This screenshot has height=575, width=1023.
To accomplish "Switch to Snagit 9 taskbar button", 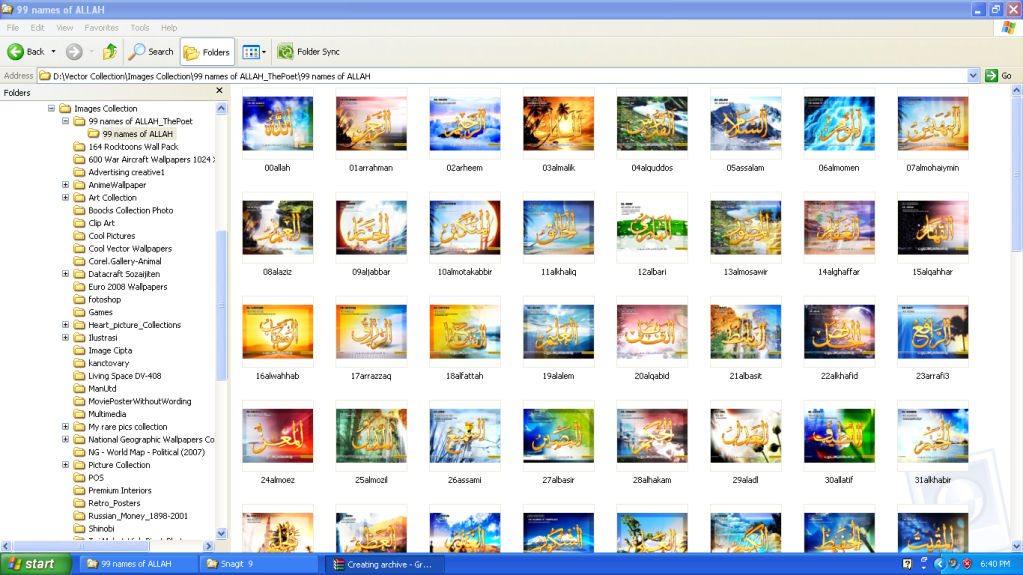I will coord(258,564).
